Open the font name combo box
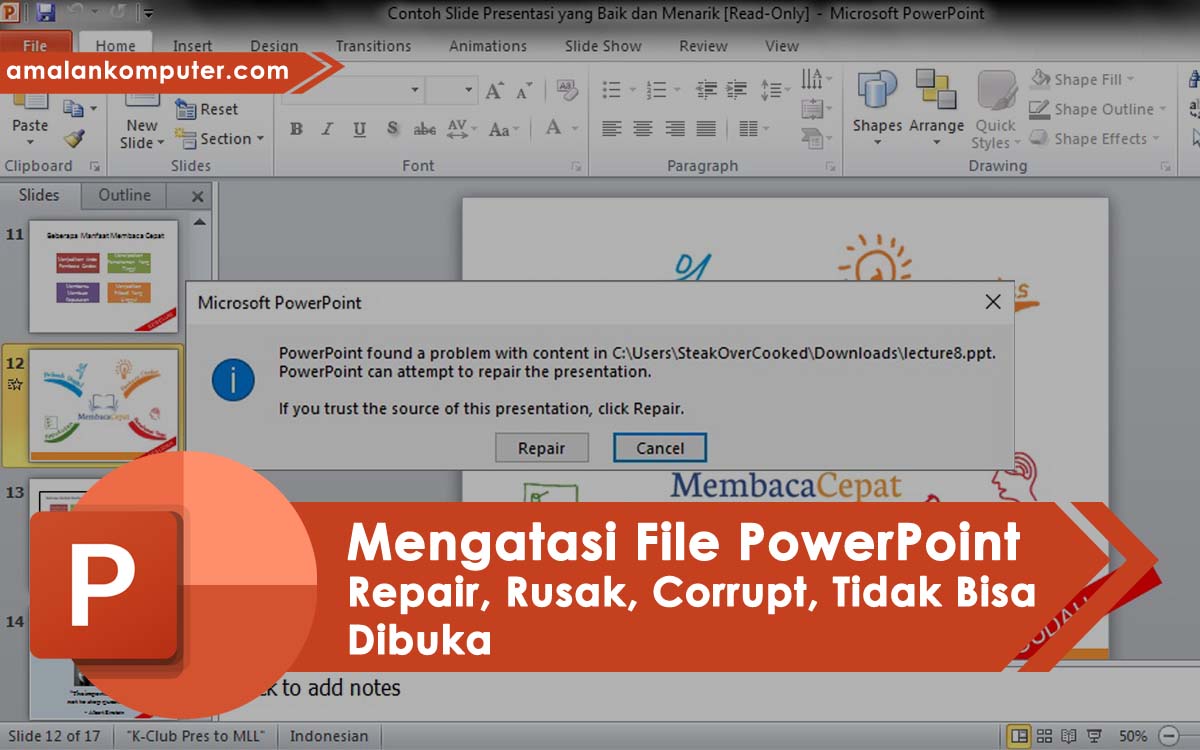This screenshot has width=1200, height=750. tap(353, 91)
